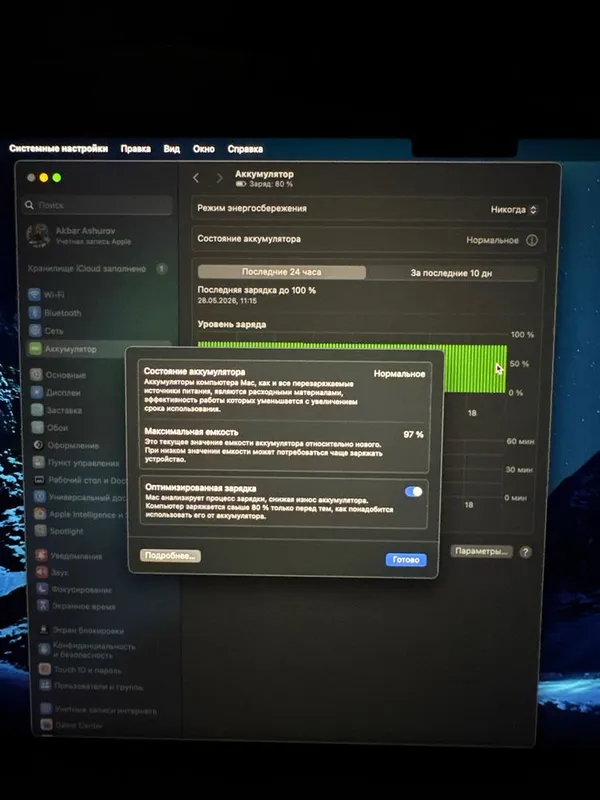Open Фокусирование focus moon icon
Viewport: 600px width, 800px height.
(x=42, y=589)
